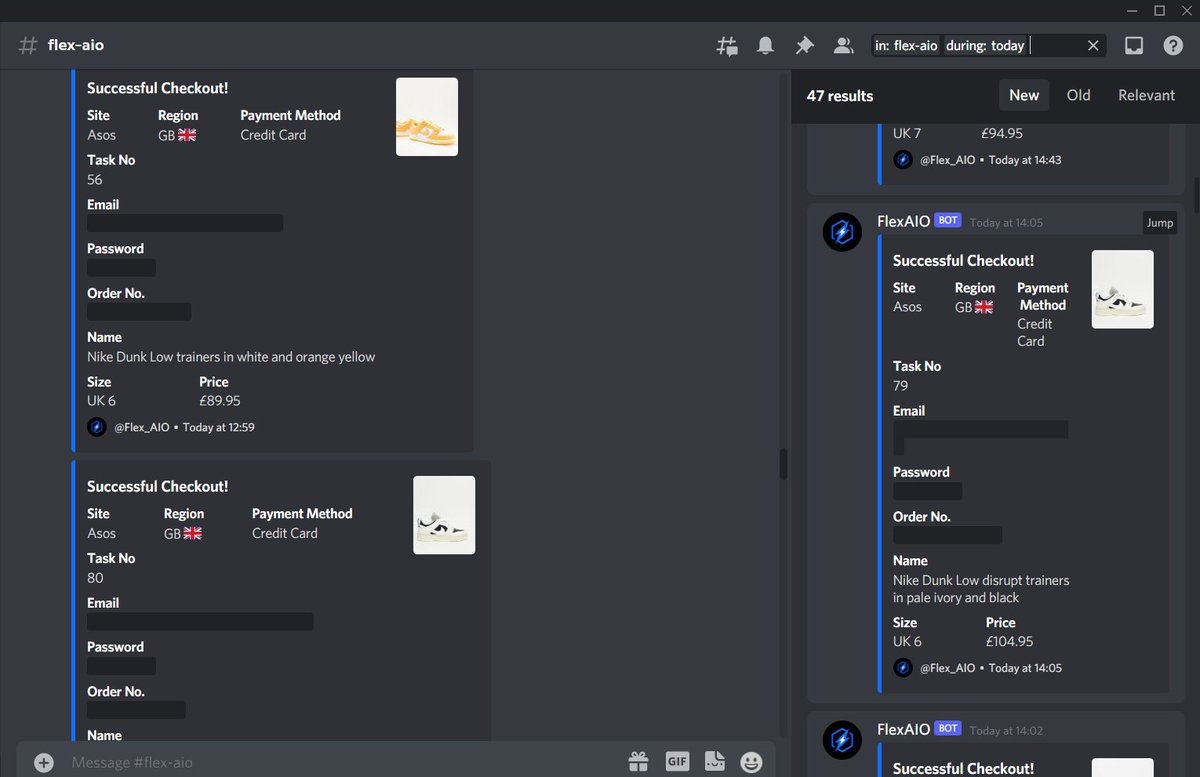Image resolution: width=1200 pixels, height=777 pixels.
Task: Click Task No value 56
Action: 95,179
